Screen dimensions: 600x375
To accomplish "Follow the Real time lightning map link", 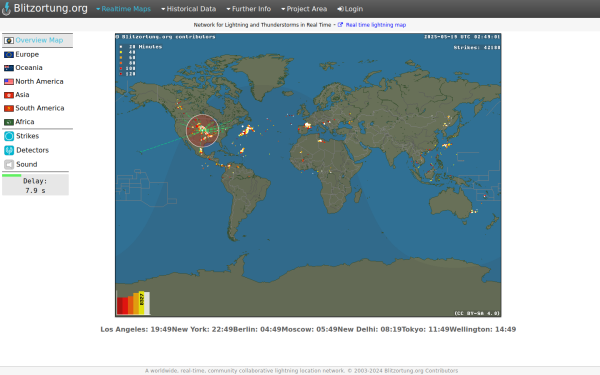I will (375, 25).
